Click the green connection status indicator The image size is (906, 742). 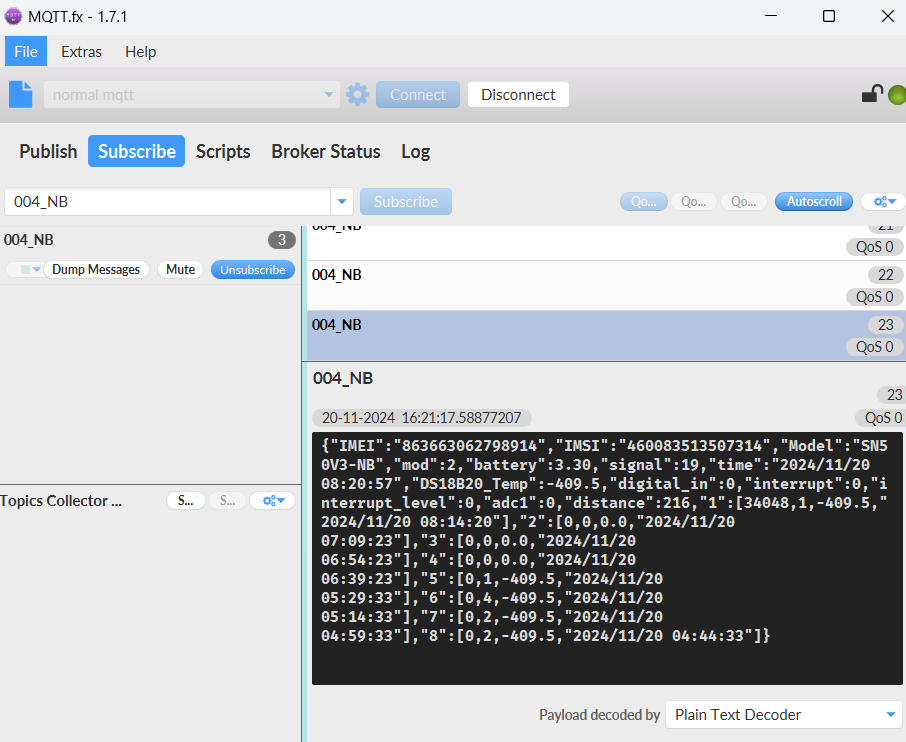(897, 95)
